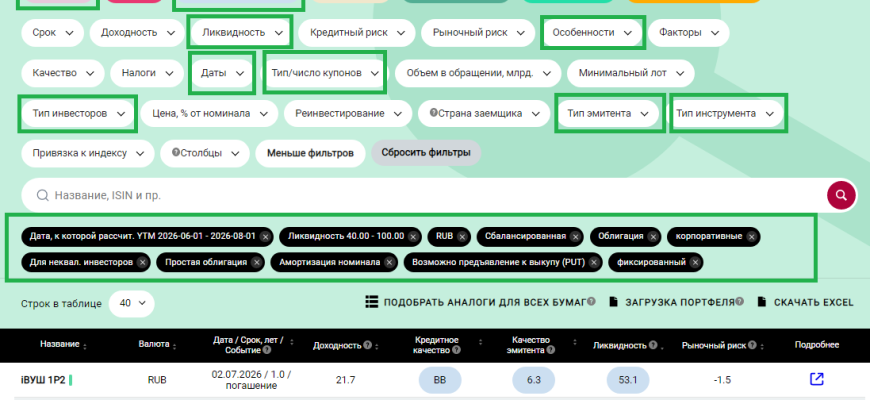Change rows per table dropdown showing 40
The width and height of the screenshot is (870, 400).
pos(131,303)
